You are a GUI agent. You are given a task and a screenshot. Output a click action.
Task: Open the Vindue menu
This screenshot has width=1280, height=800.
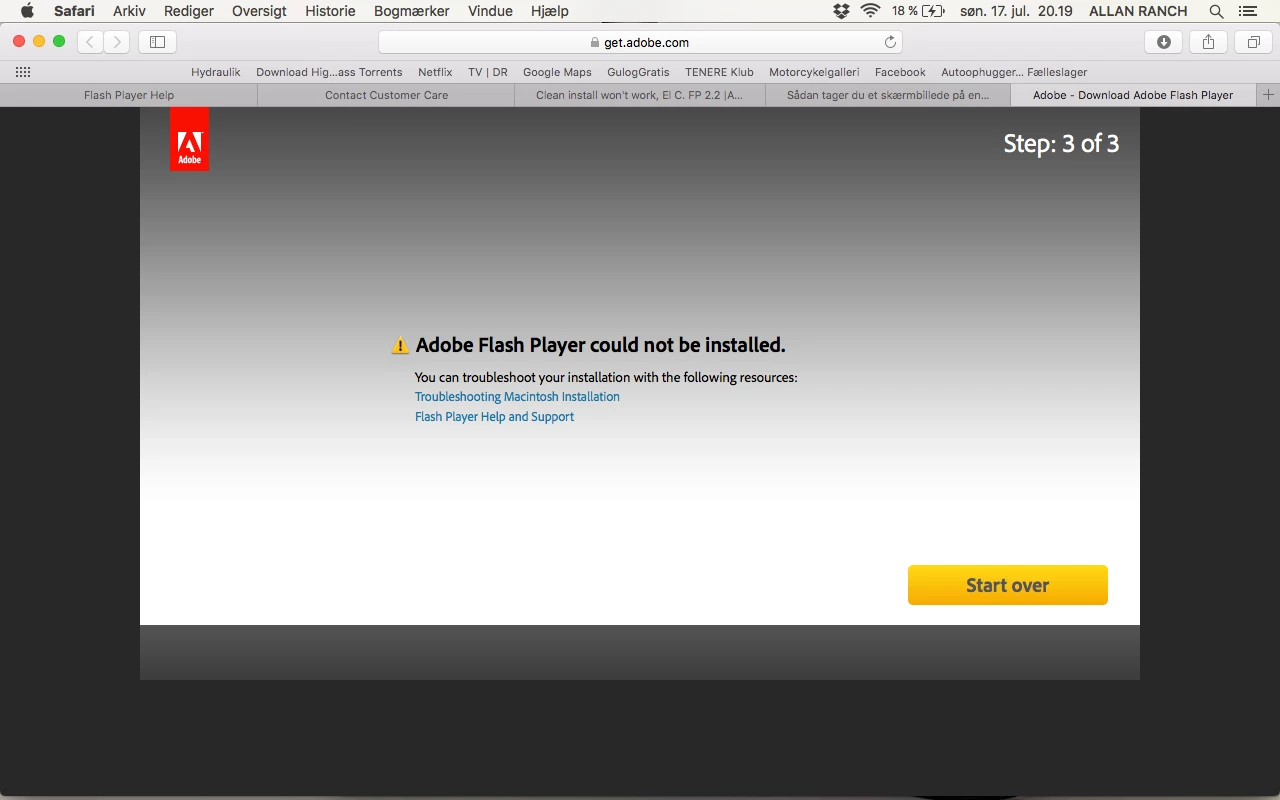click(x=490, y=11)
